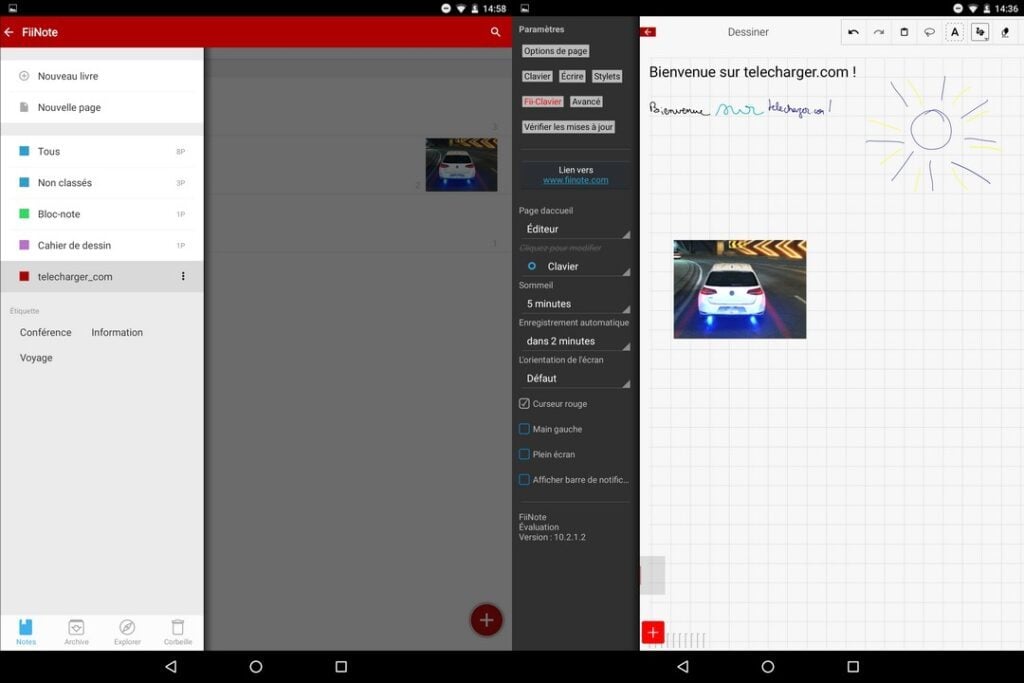Enable the Plein écran checkbox
The height and width of the screenshot is (683, 1024).
click(524, 455)
